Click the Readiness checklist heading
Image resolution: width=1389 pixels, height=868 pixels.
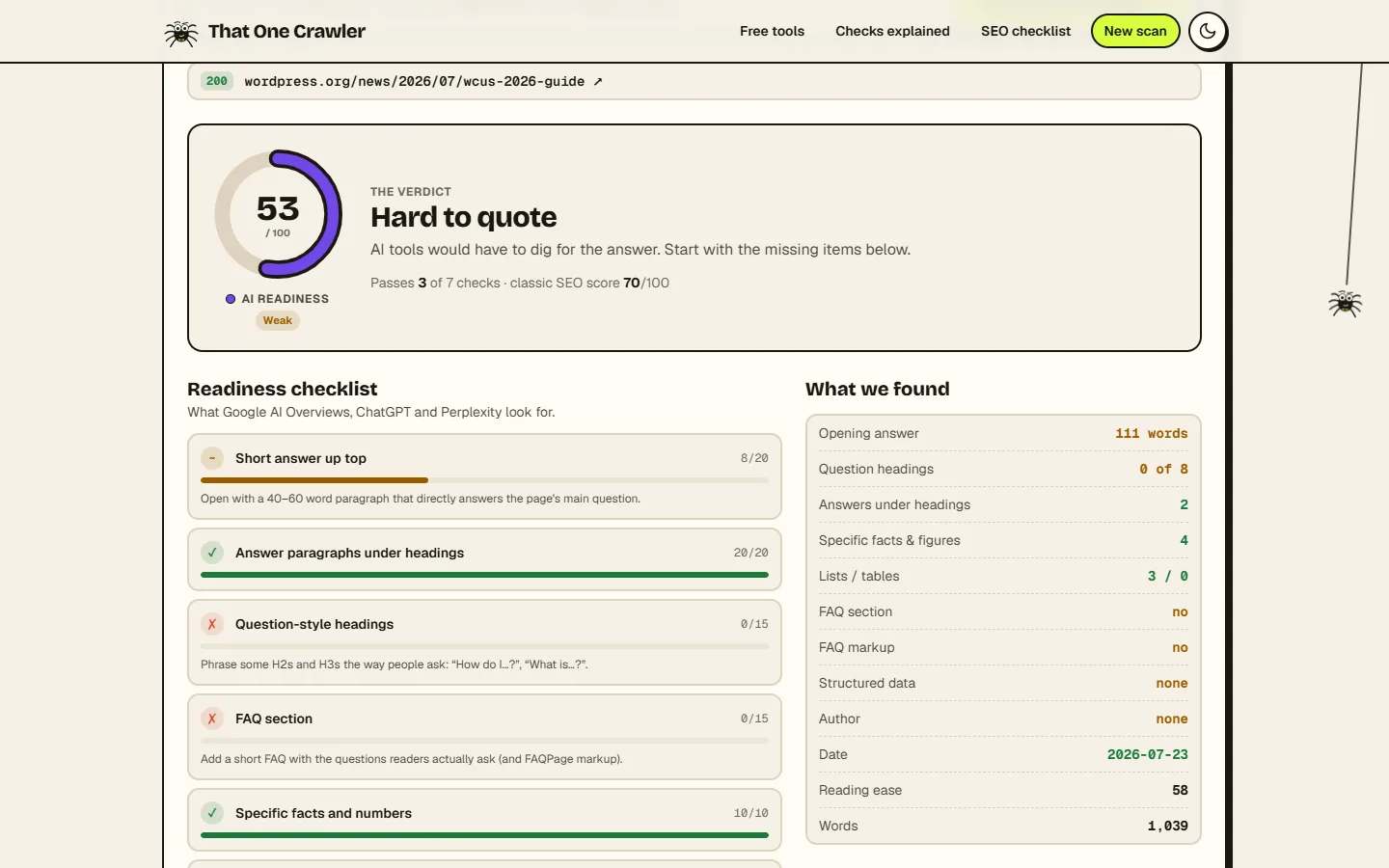click(283, 390)
